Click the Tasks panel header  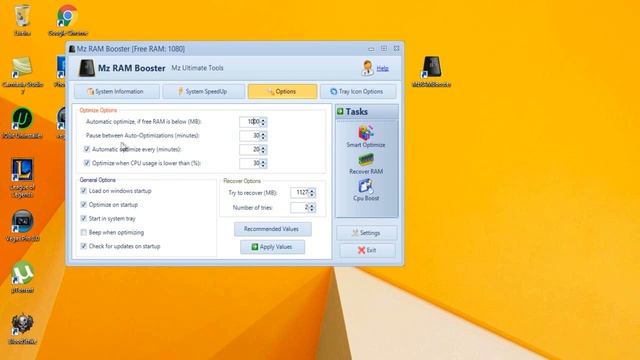pyautogui.click(x=367, y=111)
